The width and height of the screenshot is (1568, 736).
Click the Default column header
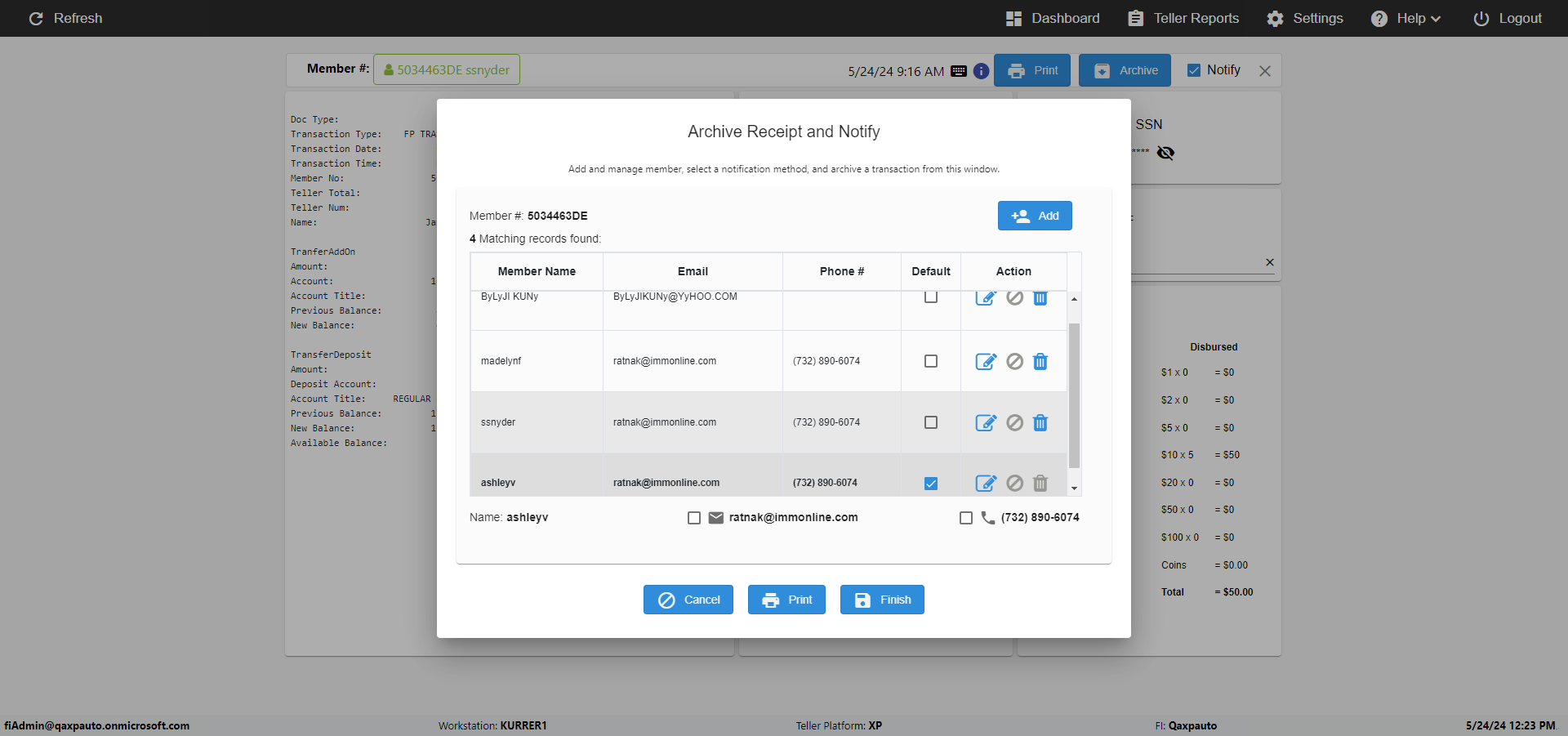pyautogui.click(x=931, y=271)
